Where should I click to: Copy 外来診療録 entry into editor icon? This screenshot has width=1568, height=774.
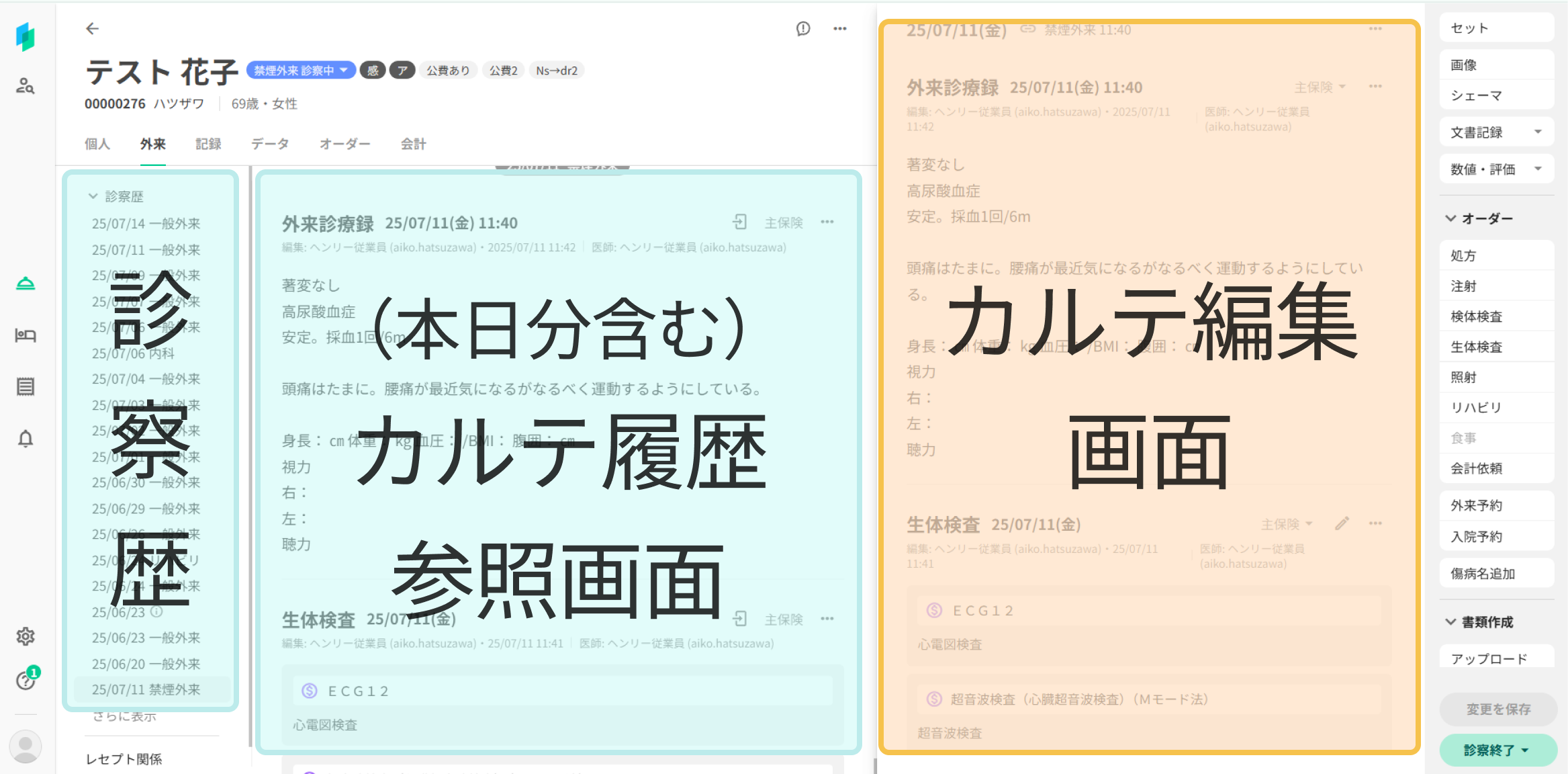[x=739, y=222]
